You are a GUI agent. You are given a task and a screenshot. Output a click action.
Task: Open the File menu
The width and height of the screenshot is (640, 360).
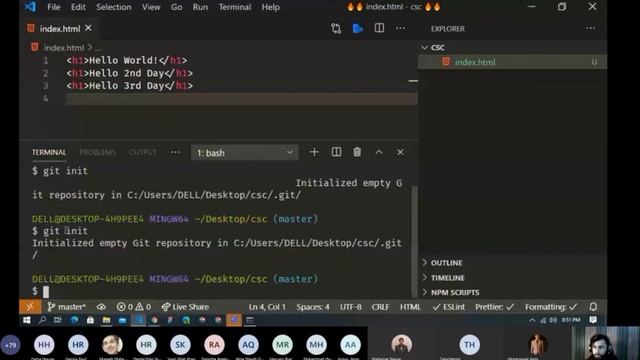click(x=53, y=7)
